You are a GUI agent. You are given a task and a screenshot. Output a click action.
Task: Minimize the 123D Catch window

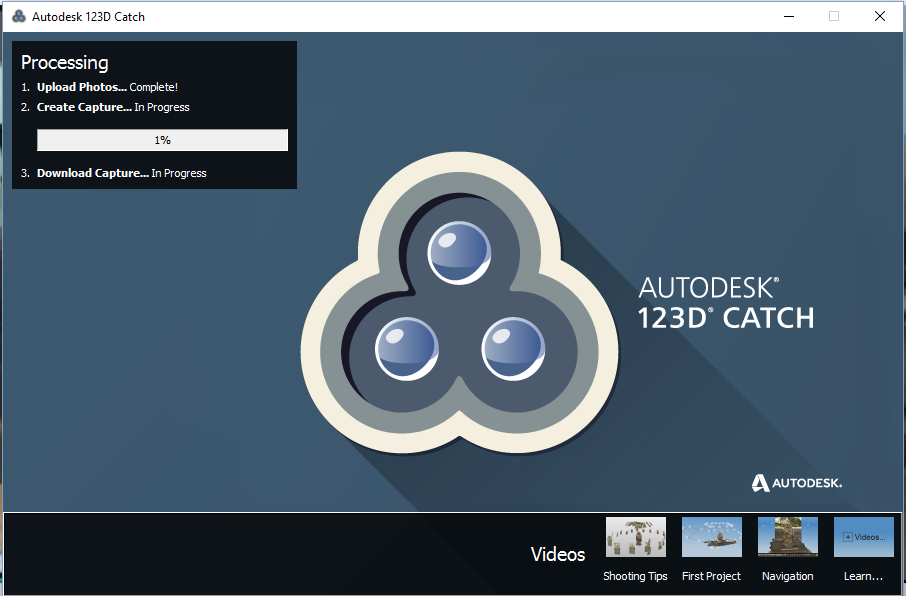(x=789, y=16)
